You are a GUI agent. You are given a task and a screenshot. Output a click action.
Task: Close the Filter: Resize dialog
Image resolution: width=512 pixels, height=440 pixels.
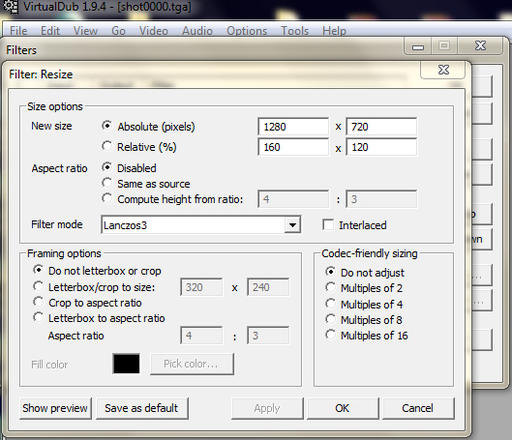pyautogui.click(x=444, y=70)
